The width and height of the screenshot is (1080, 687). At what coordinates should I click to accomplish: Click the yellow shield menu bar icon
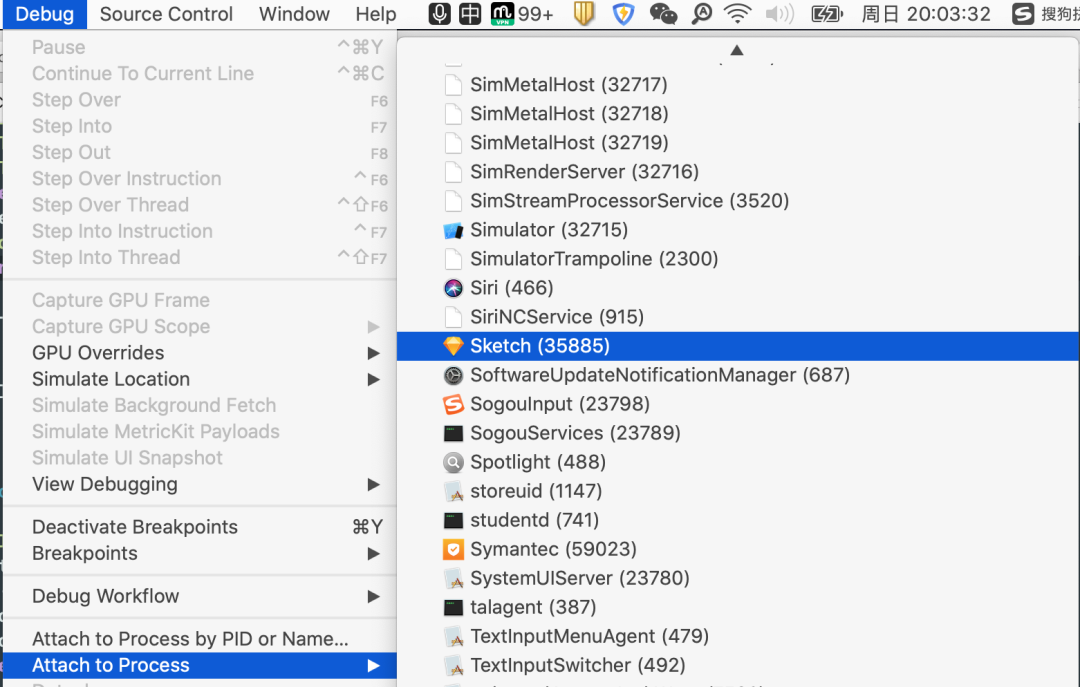coord(583,14)
